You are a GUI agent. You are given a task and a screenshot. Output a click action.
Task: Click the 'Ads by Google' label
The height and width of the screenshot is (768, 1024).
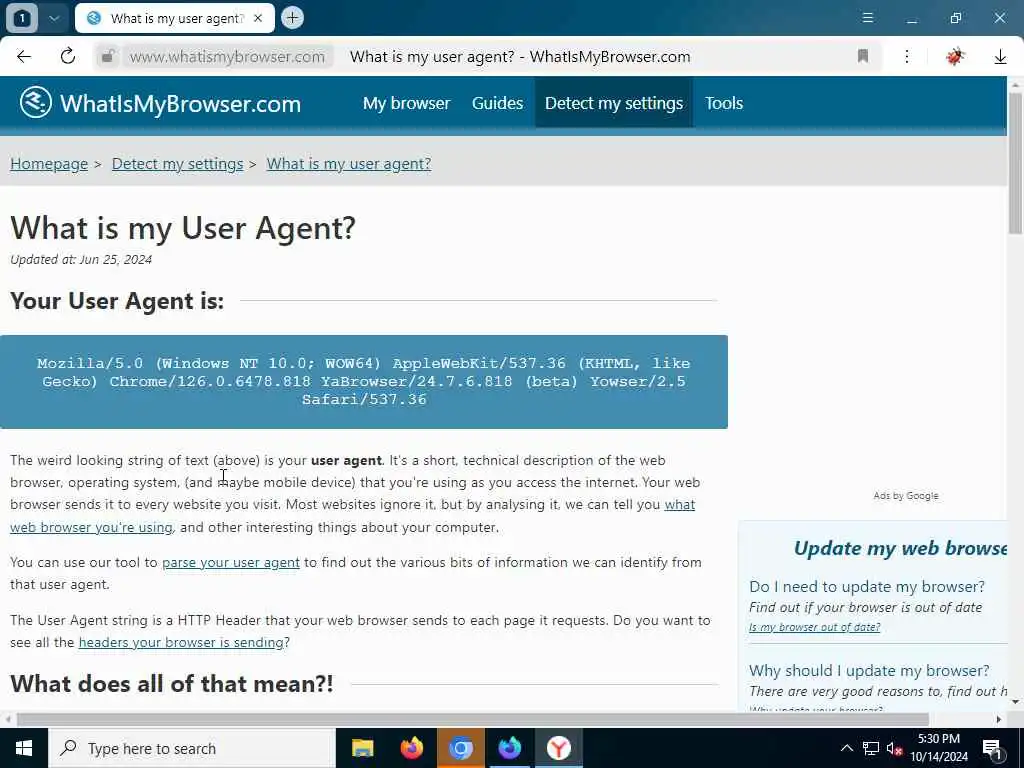tap(906, 496)
